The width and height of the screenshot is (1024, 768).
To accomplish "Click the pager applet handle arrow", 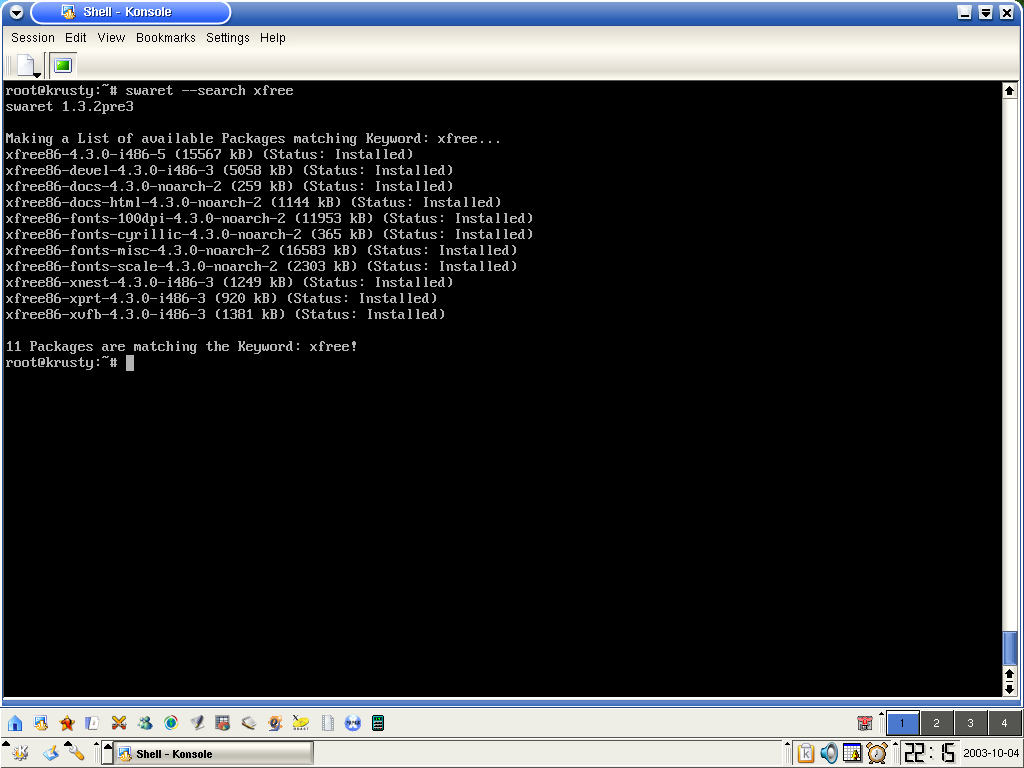I will 882,714.
